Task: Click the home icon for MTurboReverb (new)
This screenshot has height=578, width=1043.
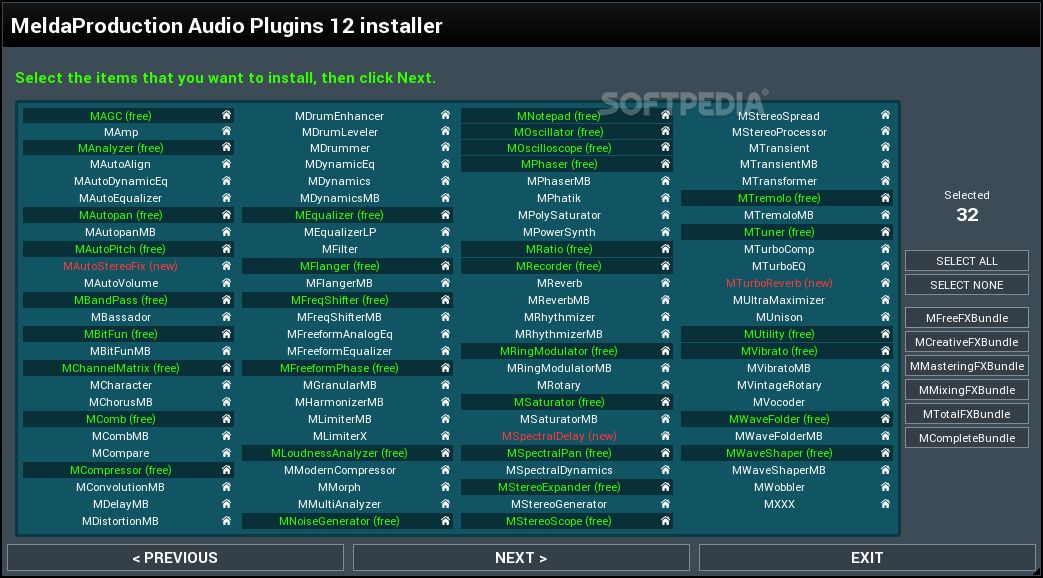Action: pos(885,283)
